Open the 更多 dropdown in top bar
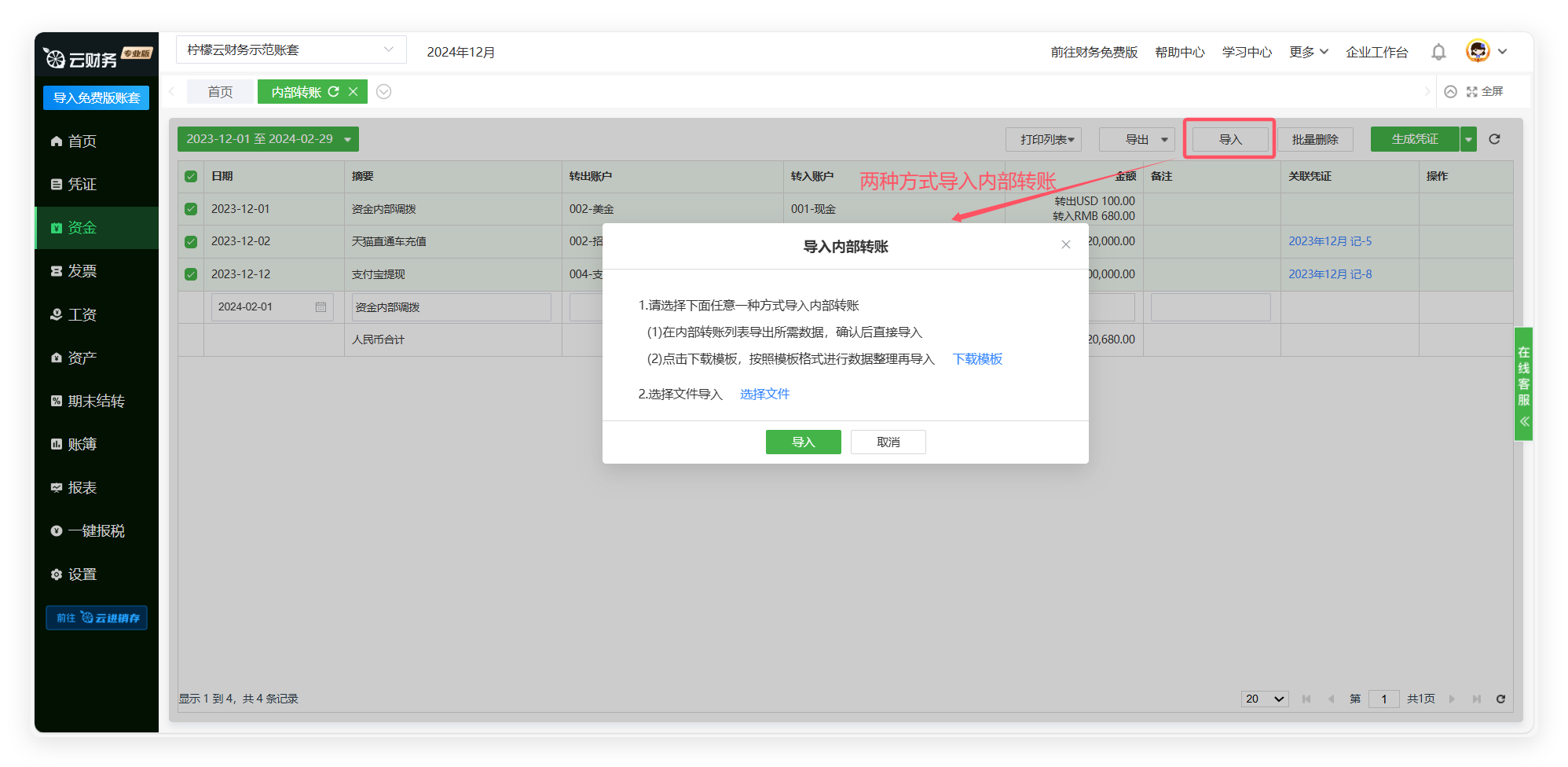The height and width of the screenshot is (767, 1568). (x=1308, y=52)
